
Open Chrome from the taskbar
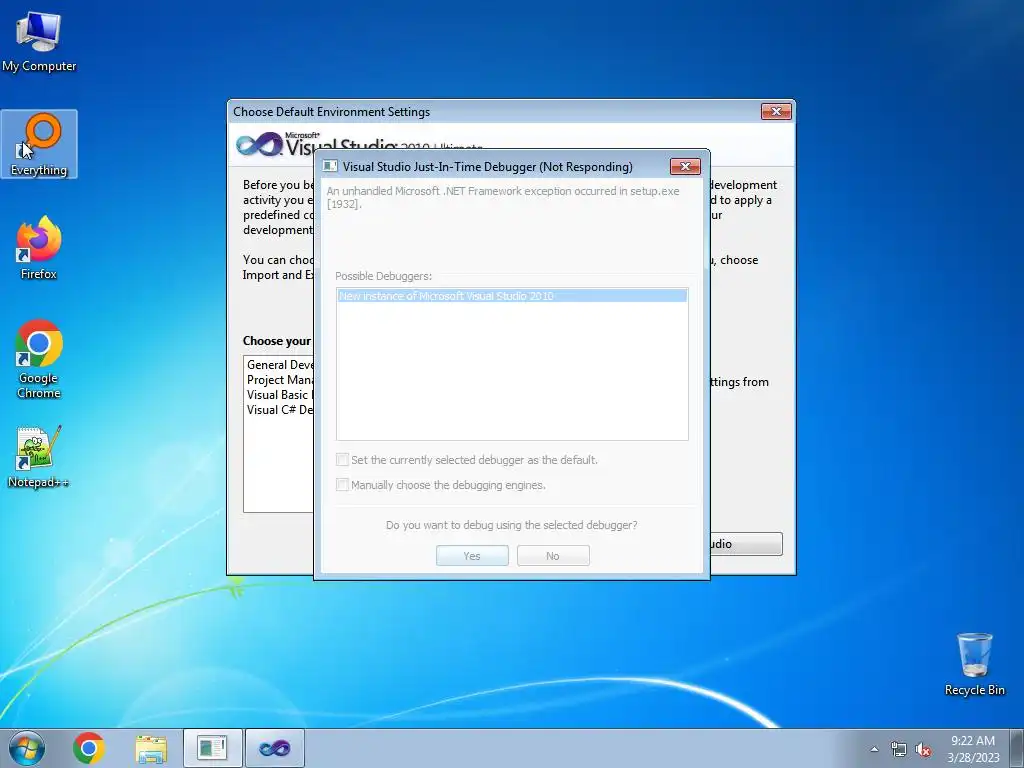pos(89,748)
